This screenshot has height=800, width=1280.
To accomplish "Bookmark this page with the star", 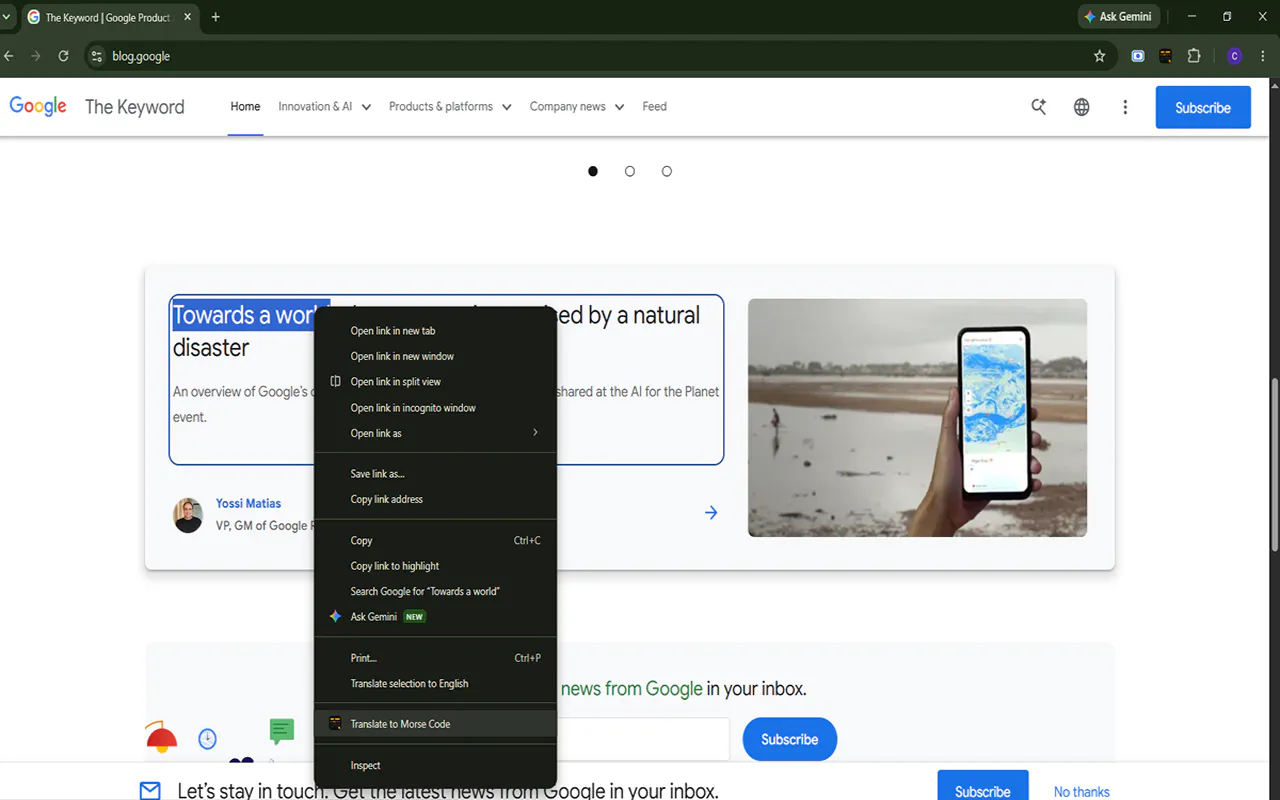I will coord(1100,56).
